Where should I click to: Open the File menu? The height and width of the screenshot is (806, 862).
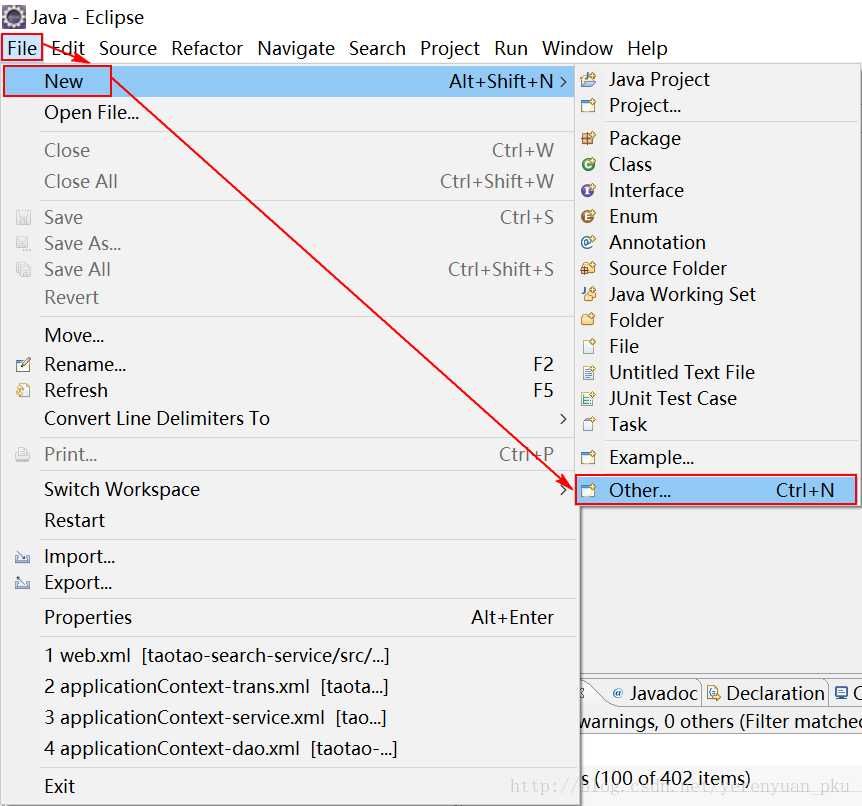22,48
